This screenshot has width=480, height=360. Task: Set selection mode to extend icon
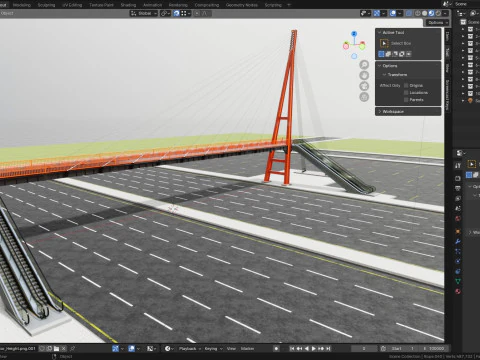coord(388,54)
